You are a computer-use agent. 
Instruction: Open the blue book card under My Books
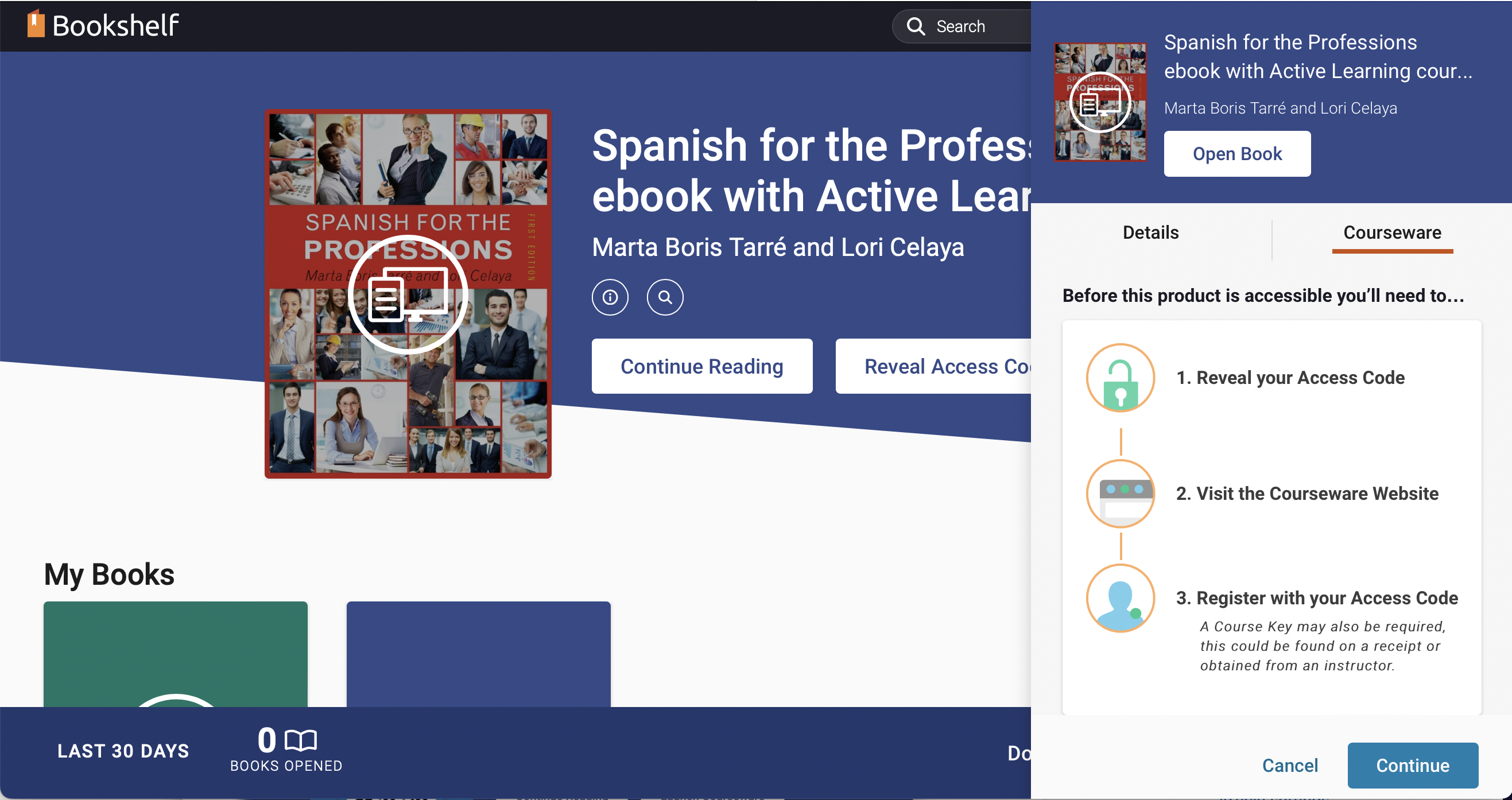click(x=478, y=654)
